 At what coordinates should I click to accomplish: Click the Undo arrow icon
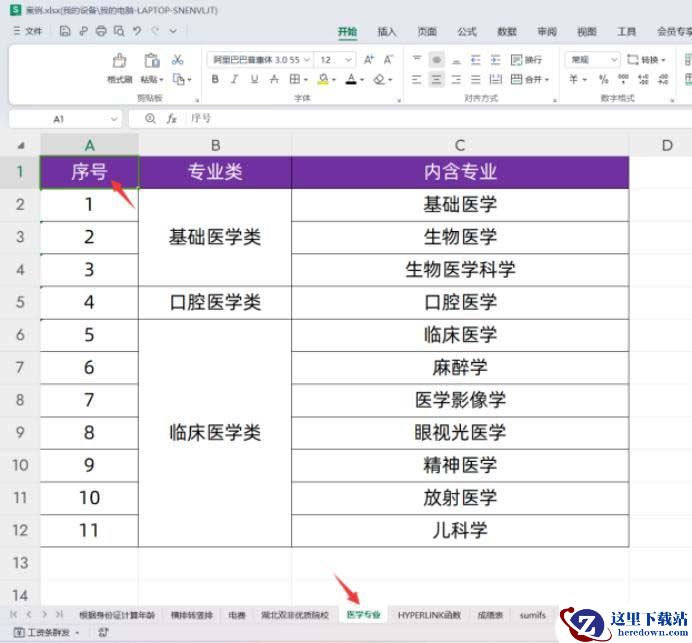point(136,31)
